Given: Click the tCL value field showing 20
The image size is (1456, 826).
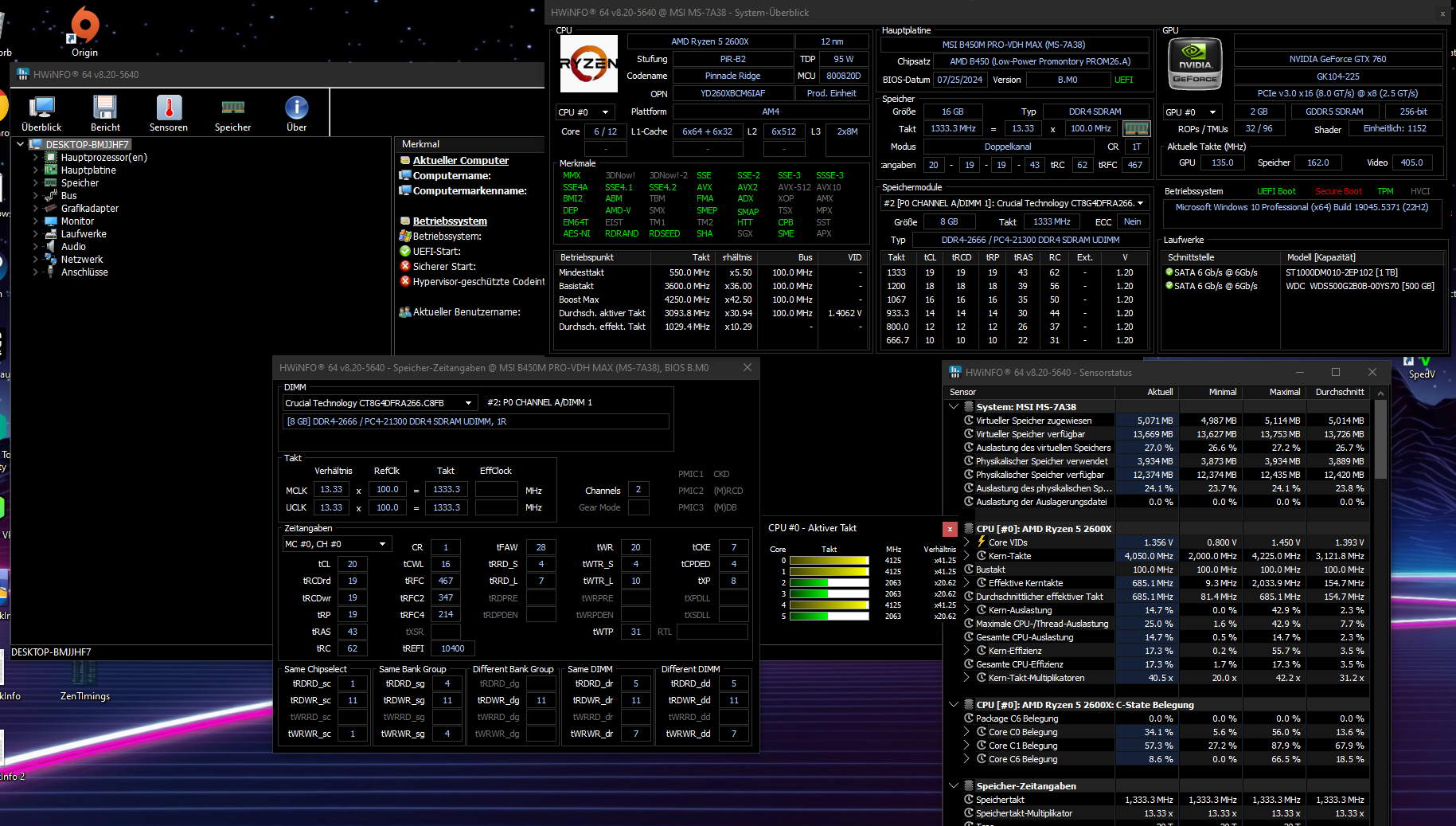Looking at the screenshot, I should click(352, 564).
